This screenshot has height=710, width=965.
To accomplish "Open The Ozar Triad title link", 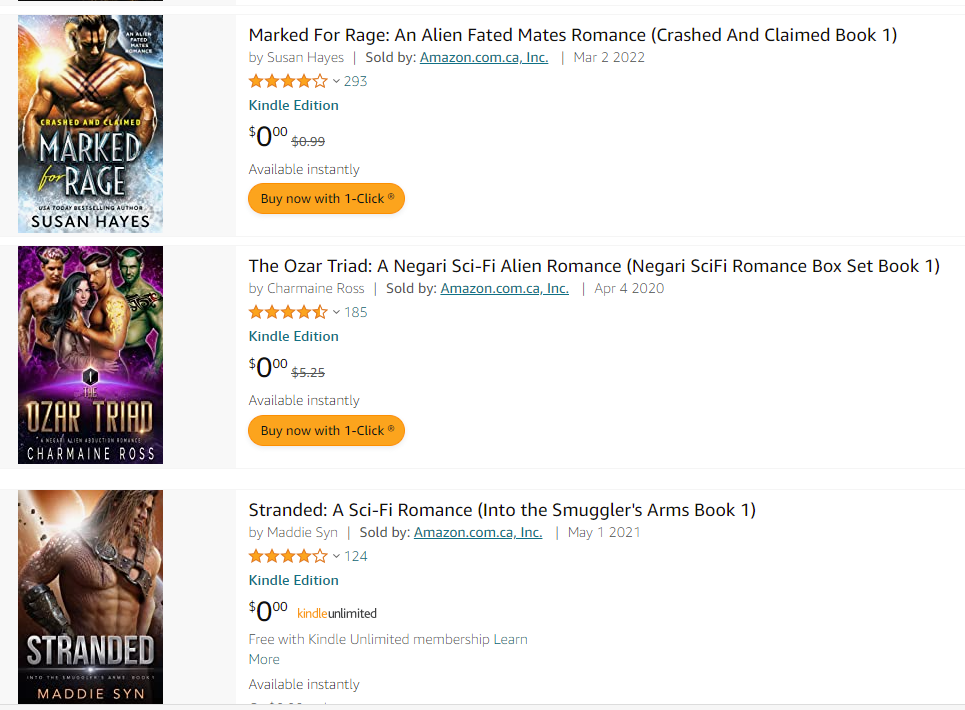I will pos(594,266).
